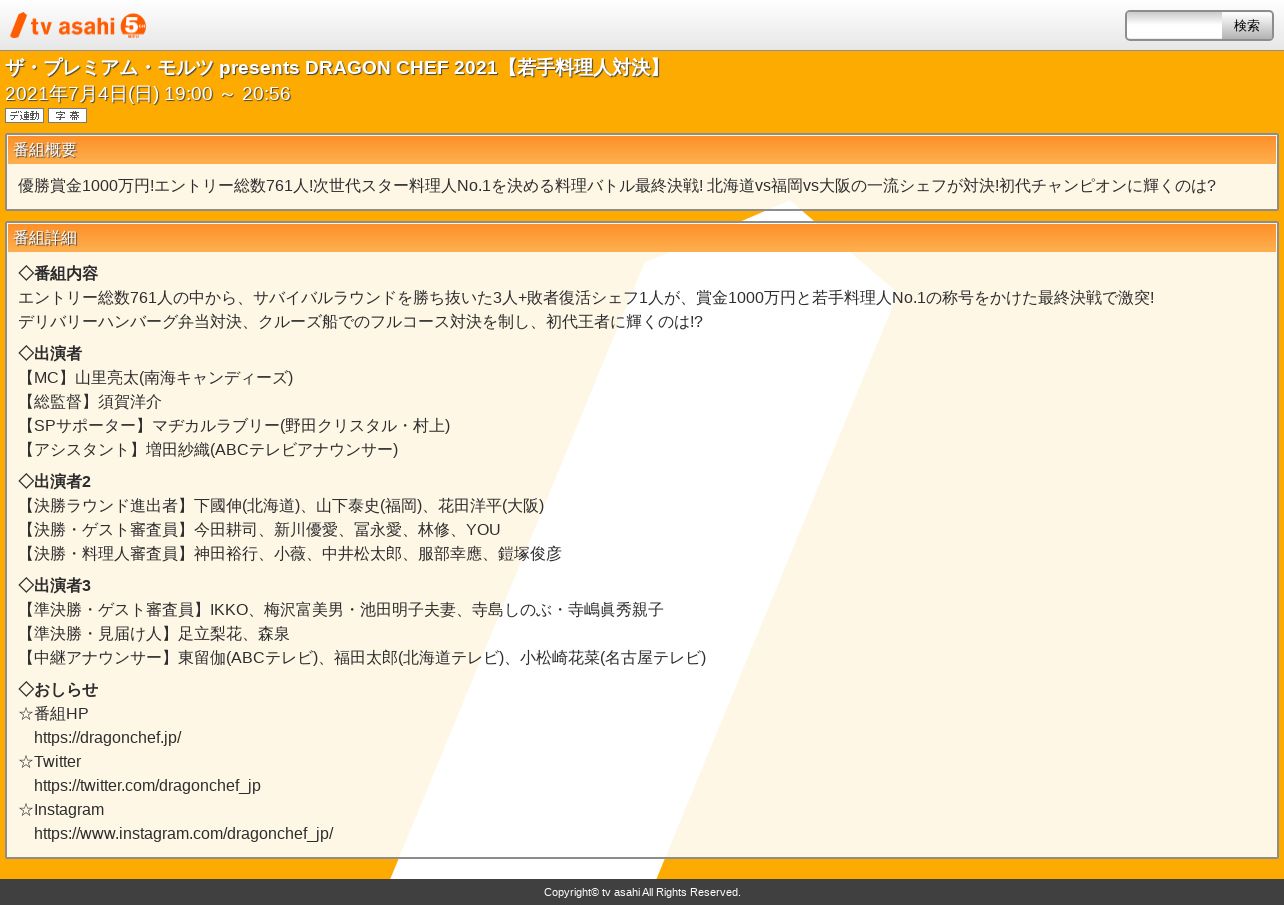The image size is (1284, 905).
Task: Click the ◇おしらせ heading
Action: click(x=58, y=690)
